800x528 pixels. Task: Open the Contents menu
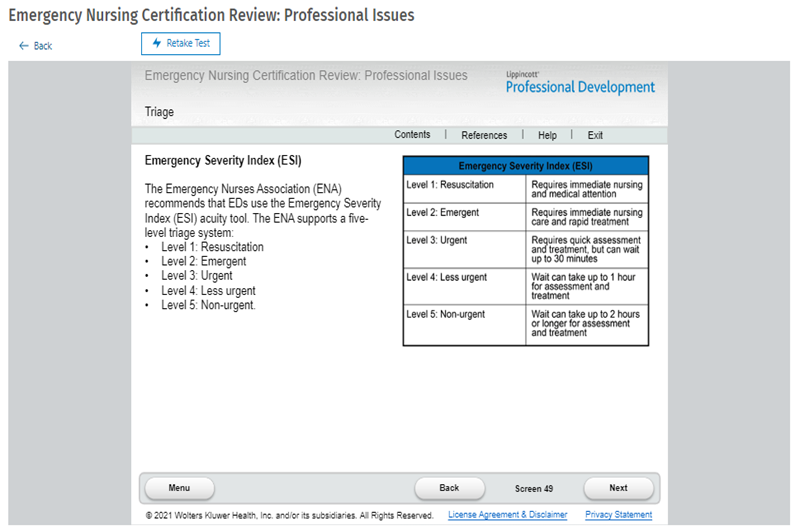(x=412, y=135)
